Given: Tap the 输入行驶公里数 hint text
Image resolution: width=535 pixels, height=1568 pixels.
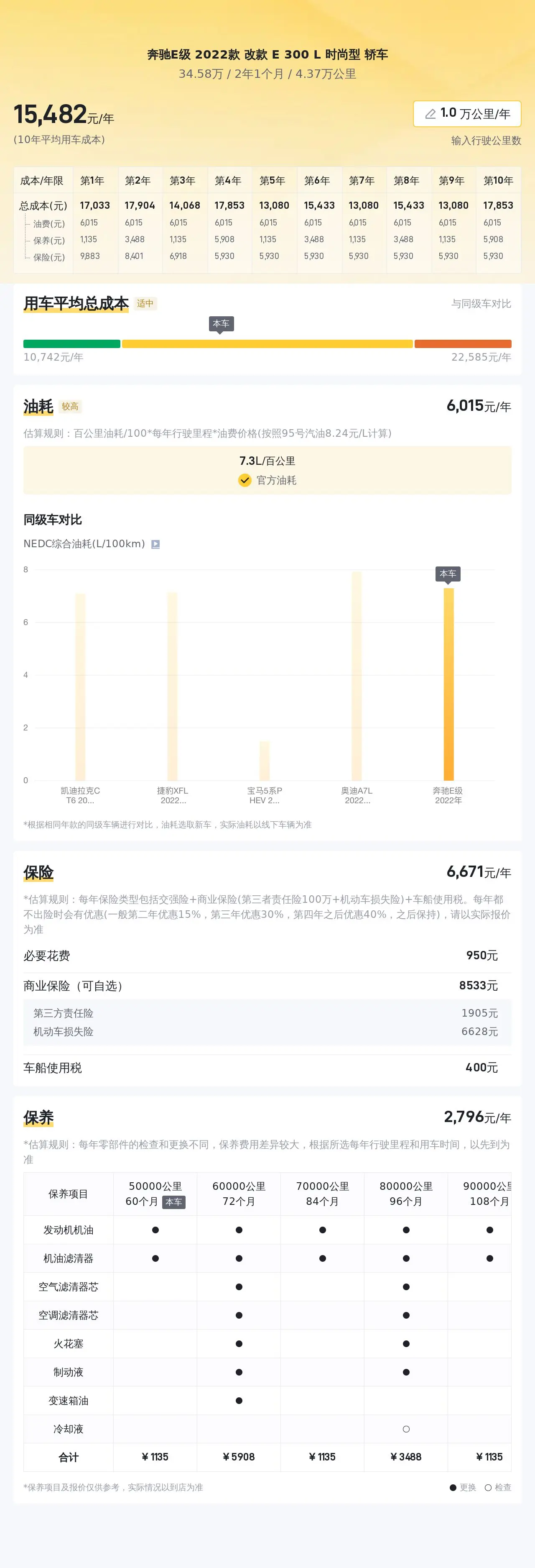Looking at the screenshot, I should tap(487, 141).
